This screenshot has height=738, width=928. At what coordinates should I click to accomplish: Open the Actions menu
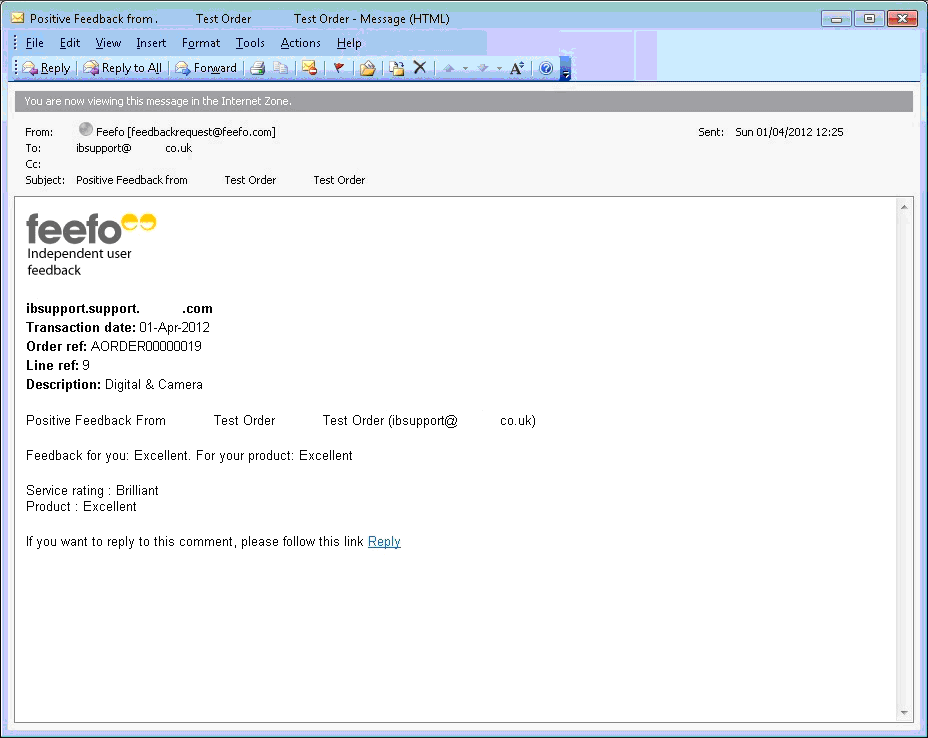pos(300,43)
